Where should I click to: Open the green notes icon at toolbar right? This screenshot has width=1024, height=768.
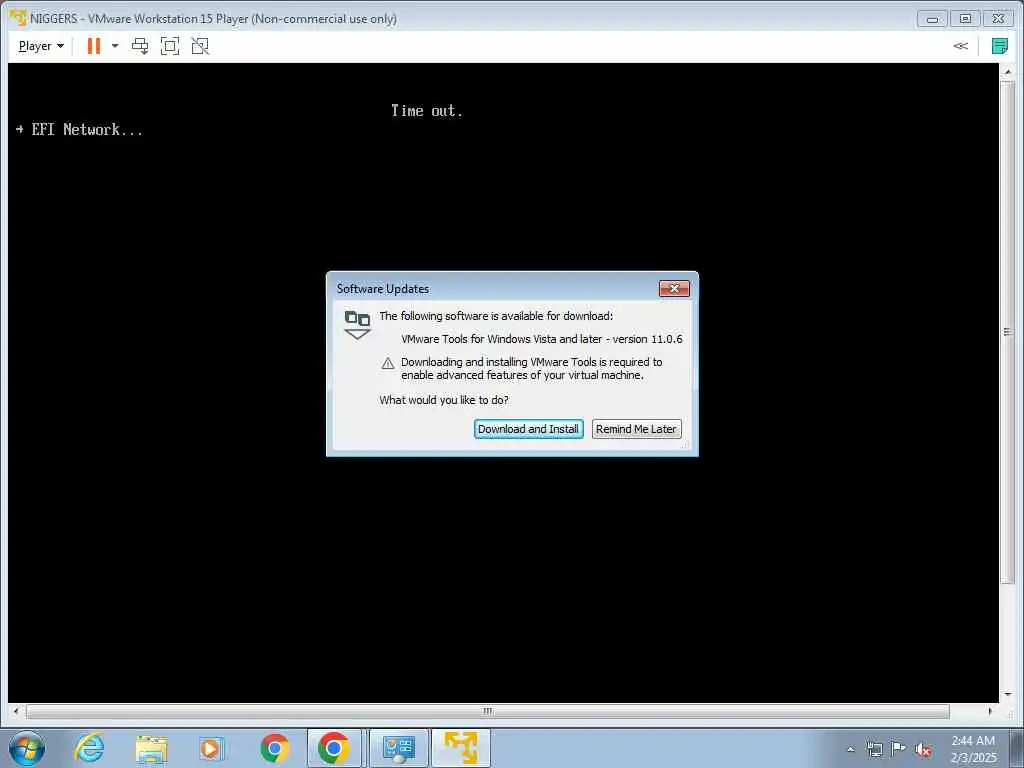click(999, 46)
